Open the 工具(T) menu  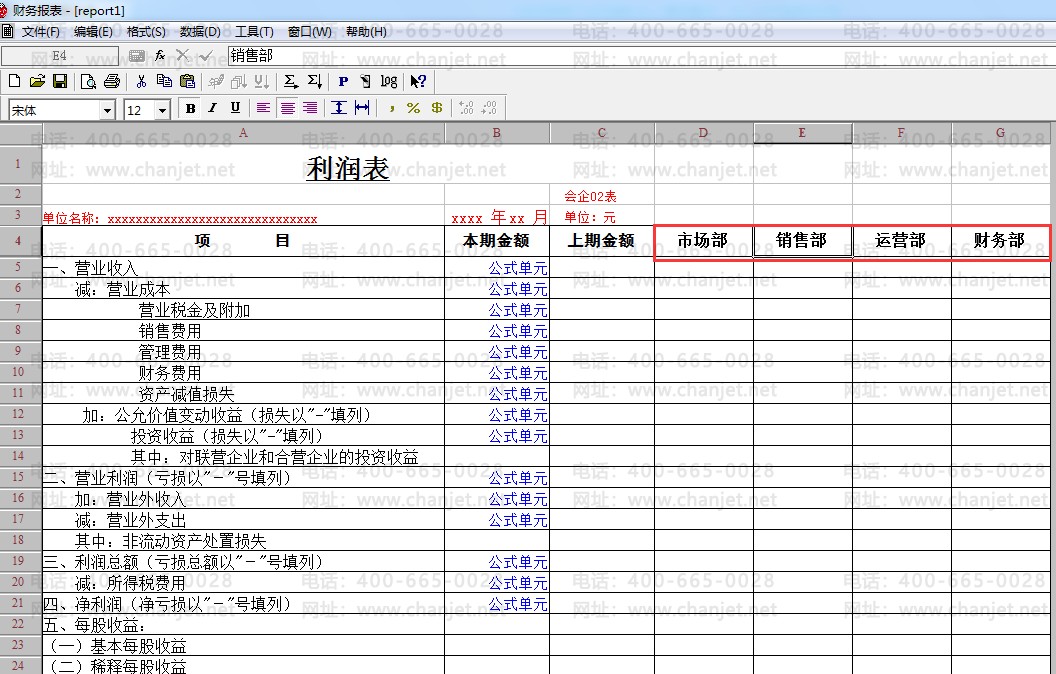pyautogui.click(x=254, y=32)
